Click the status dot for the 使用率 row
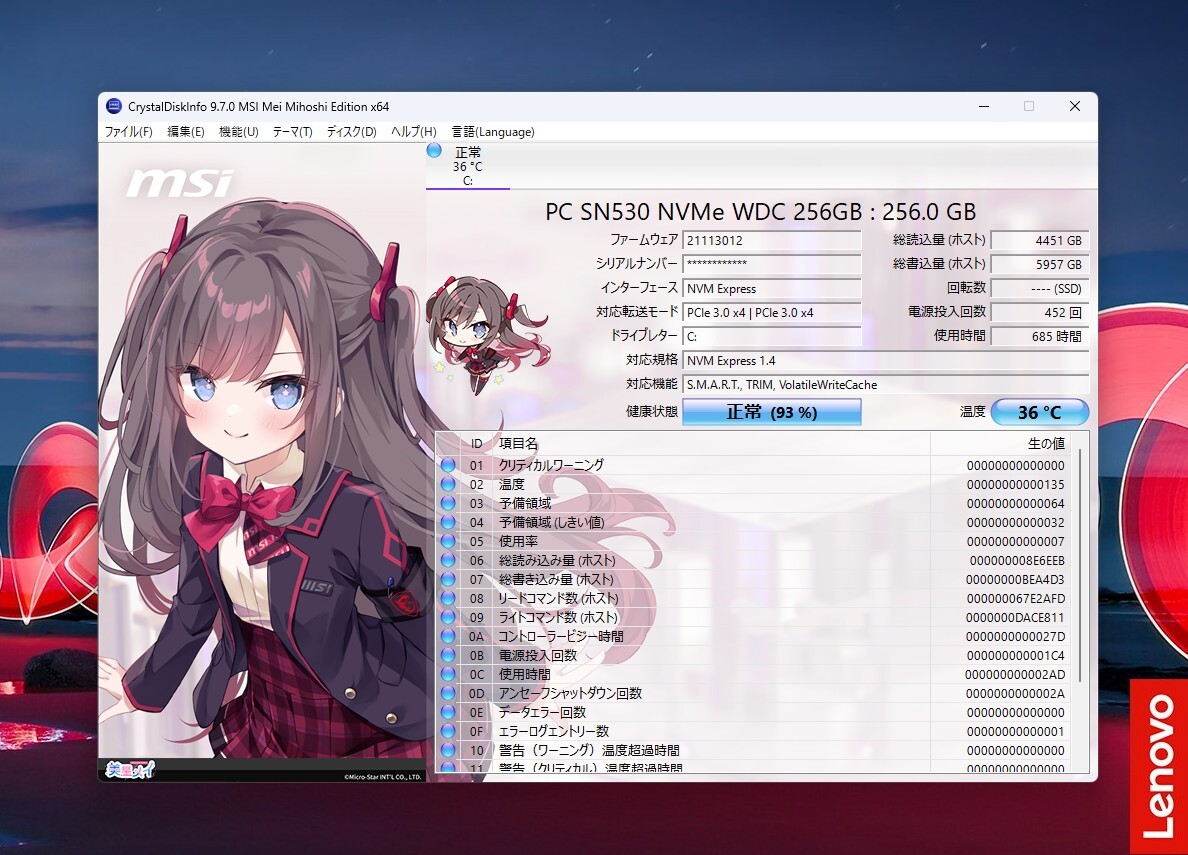This screenshot has width=1188, height=855. 447,541
